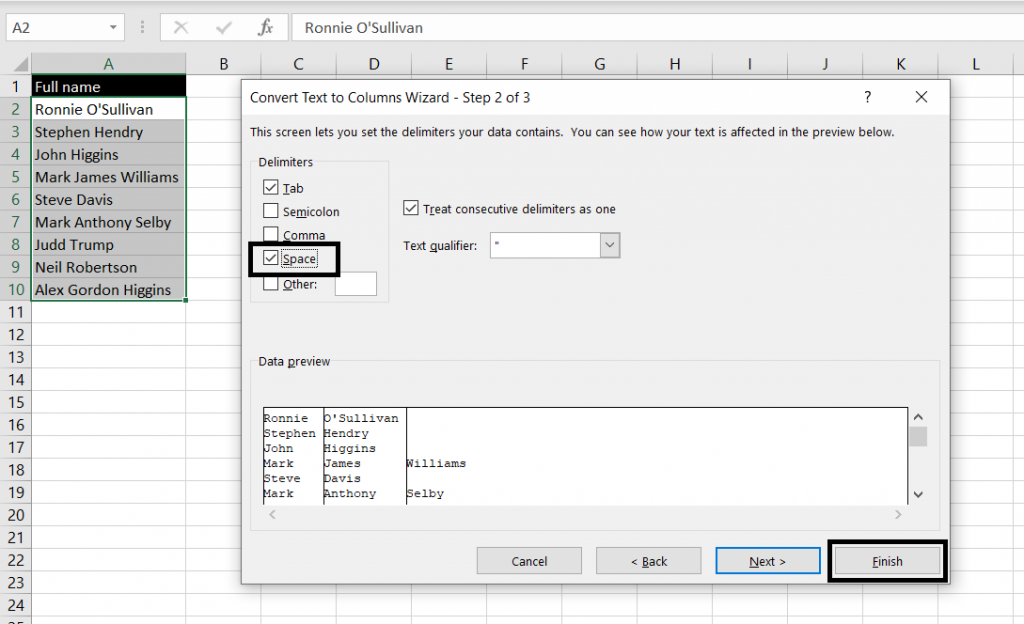
Task: Uncheck the Space delimiter checkbox
Action: pyautogui.click(x=270, y=259)
